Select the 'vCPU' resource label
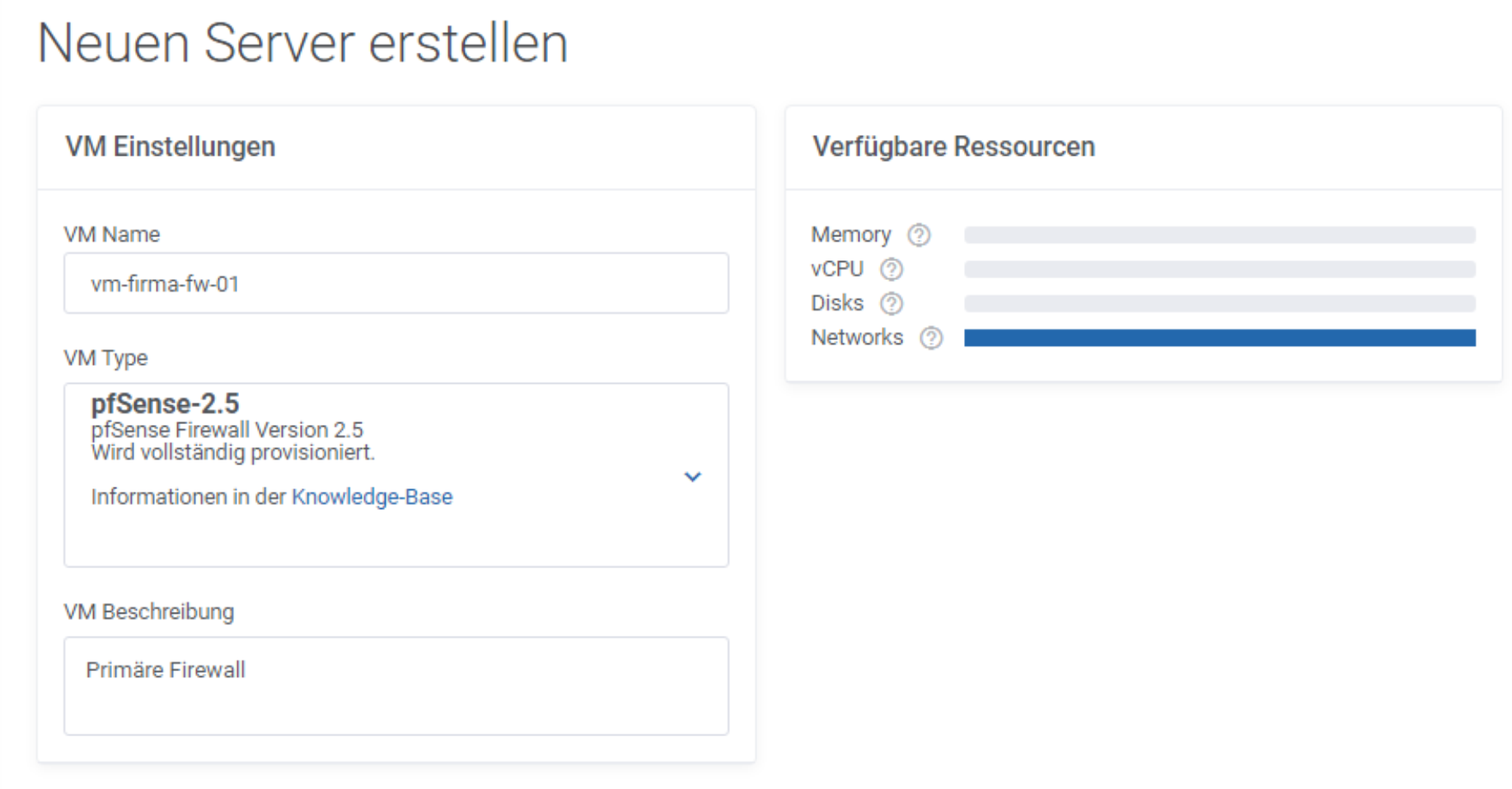Screen dimensions: 1512x789 pos(837,269)
